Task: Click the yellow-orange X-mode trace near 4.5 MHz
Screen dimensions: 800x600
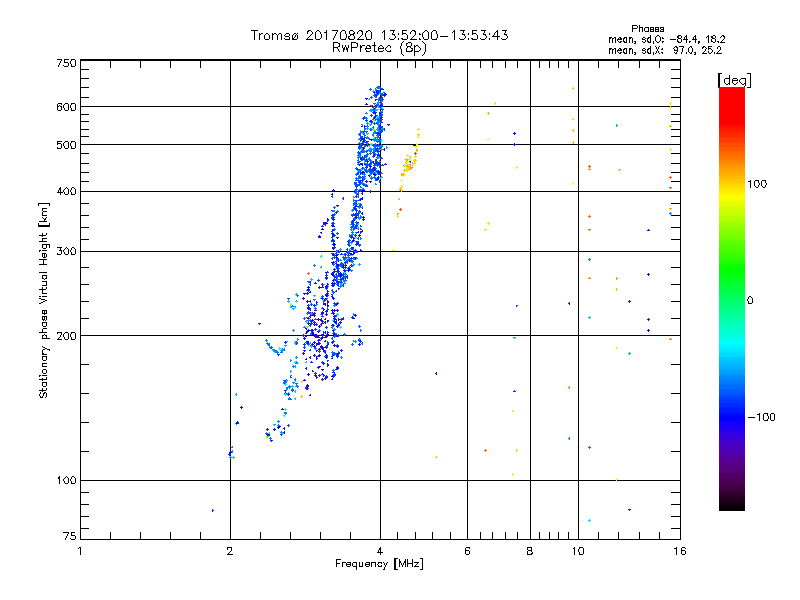Action: pyautogui.click(x=408, y=163)
